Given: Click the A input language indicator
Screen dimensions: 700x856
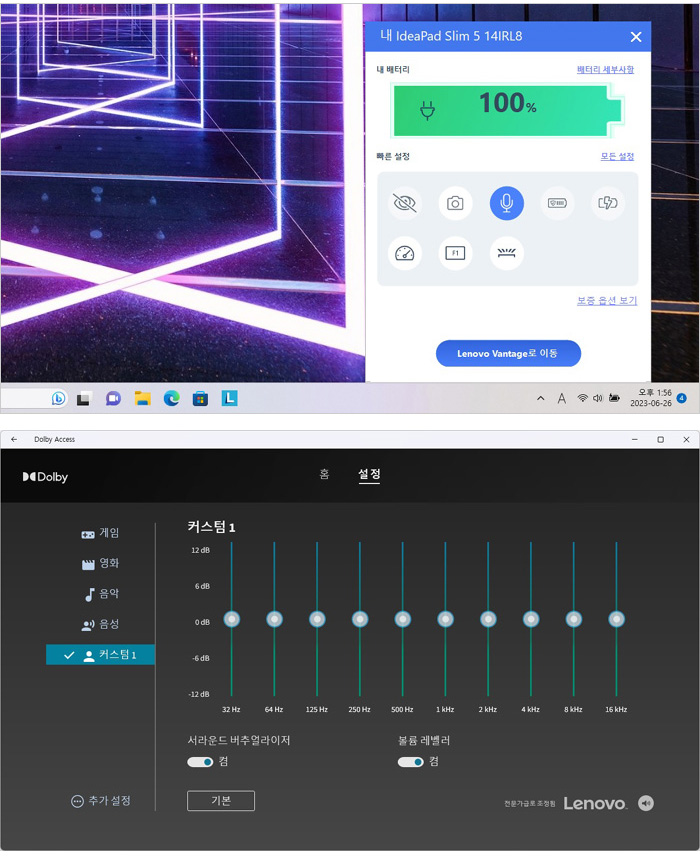Looking at the screenshot, I should pos(561,399).
